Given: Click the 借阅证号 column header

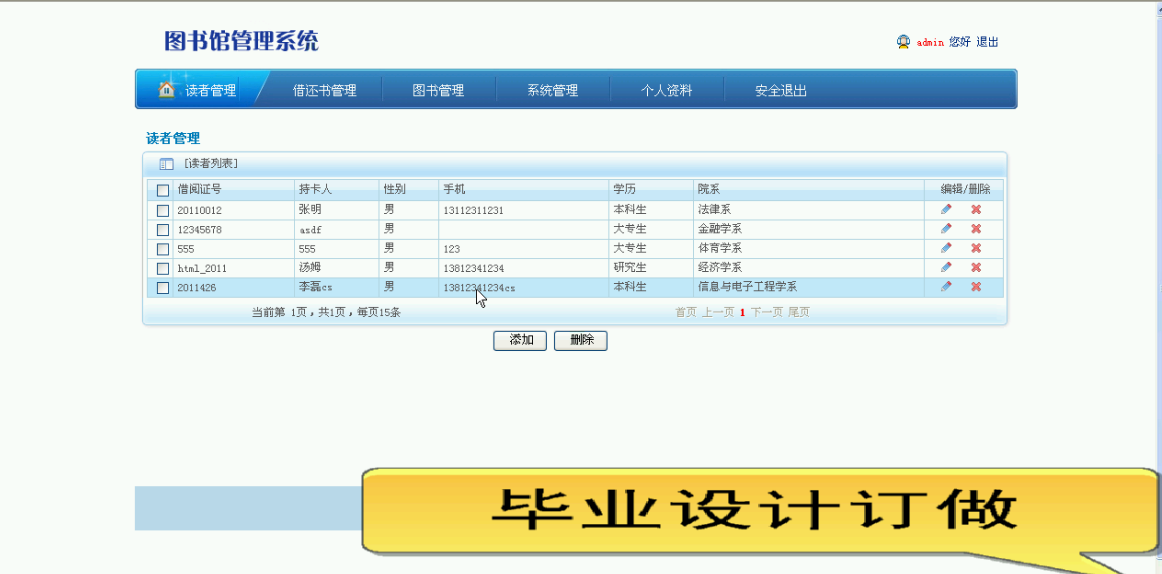Looking at the screenshot, I should point(199,189).
